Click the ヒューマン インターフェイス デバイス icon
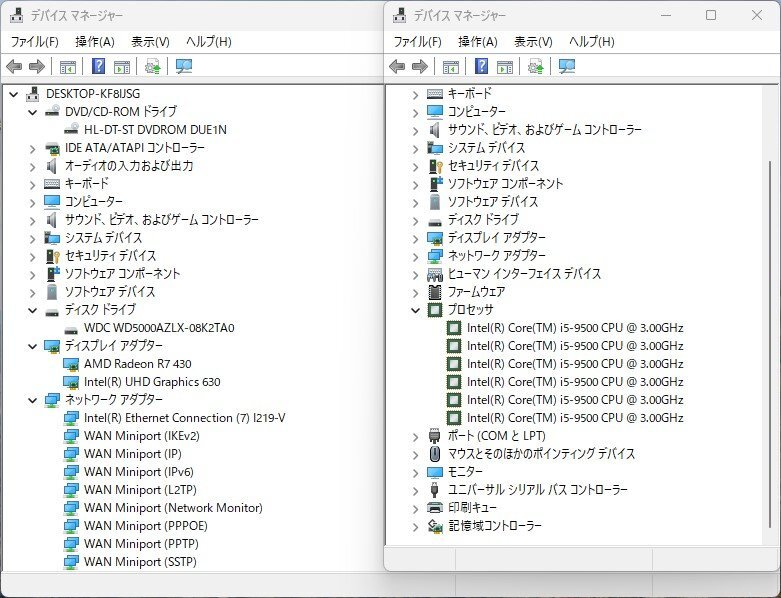This screenshot has height=598, width=781. click(435, 274)
